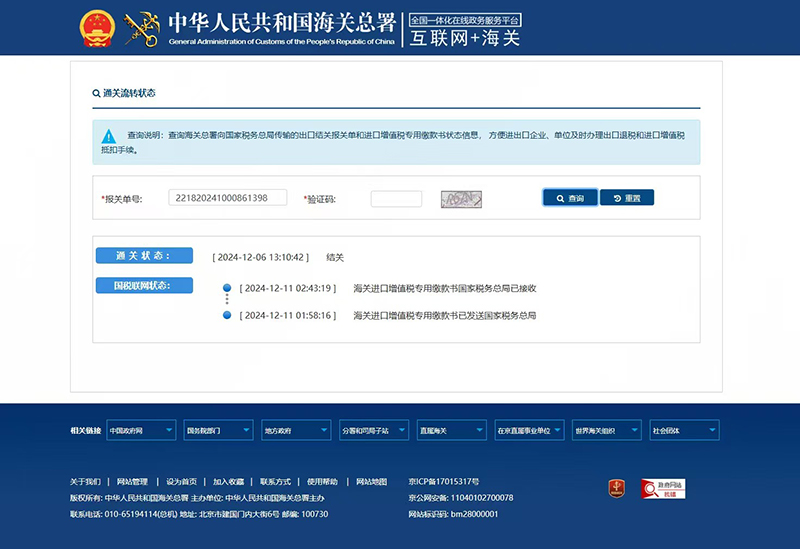Click the magnifier icon beside 通关流转状态
800x549 pixels.
[96, 93]
